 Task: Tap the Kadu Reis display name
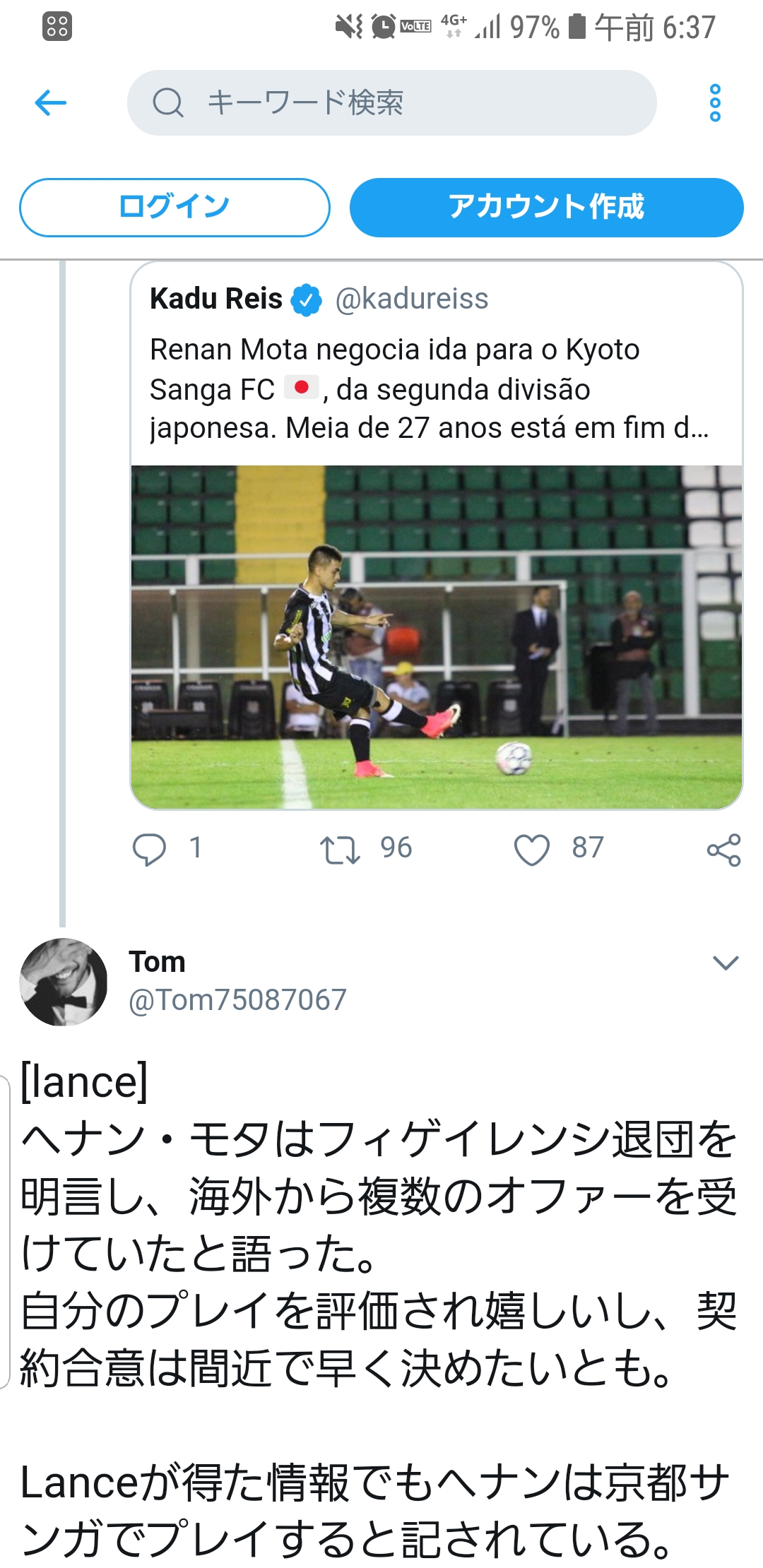[216, 299]
